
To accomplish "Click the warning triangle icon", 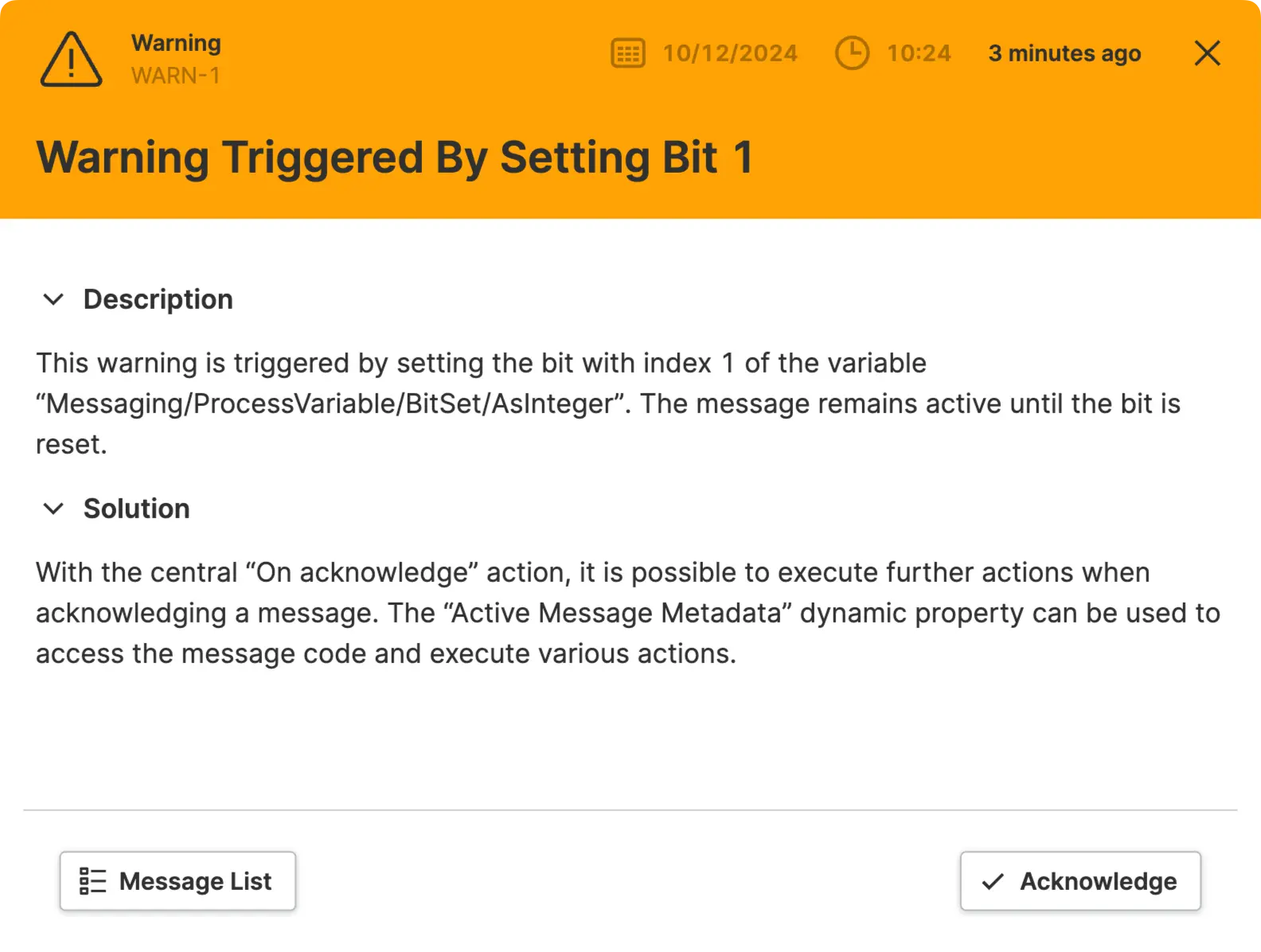I will (71, 59).
